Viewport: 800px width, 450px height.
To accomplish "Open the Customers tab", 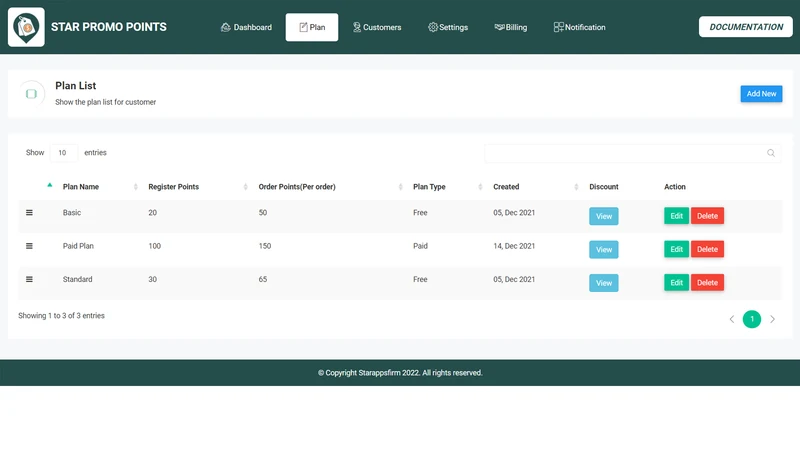I will [x=377, y=28].
